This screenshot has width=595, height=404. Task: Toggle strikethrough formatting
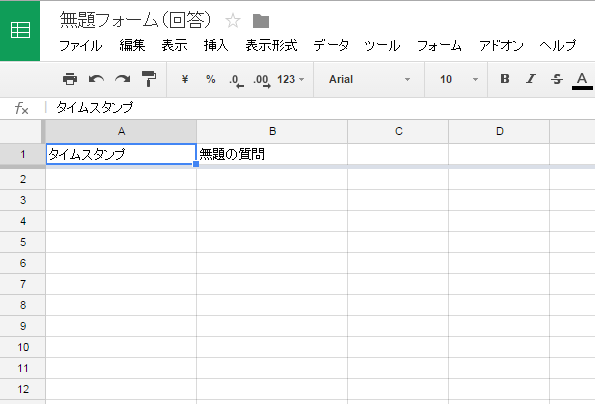557,79
